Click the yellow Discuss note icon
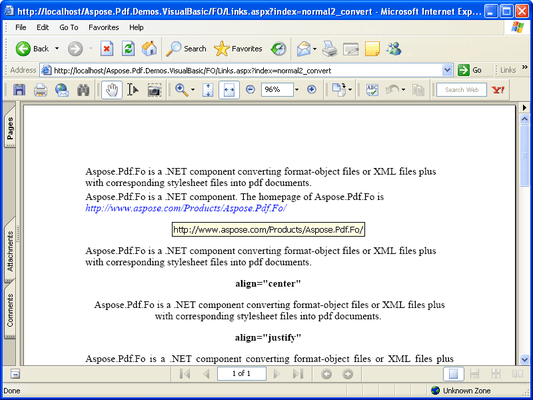 372,49
